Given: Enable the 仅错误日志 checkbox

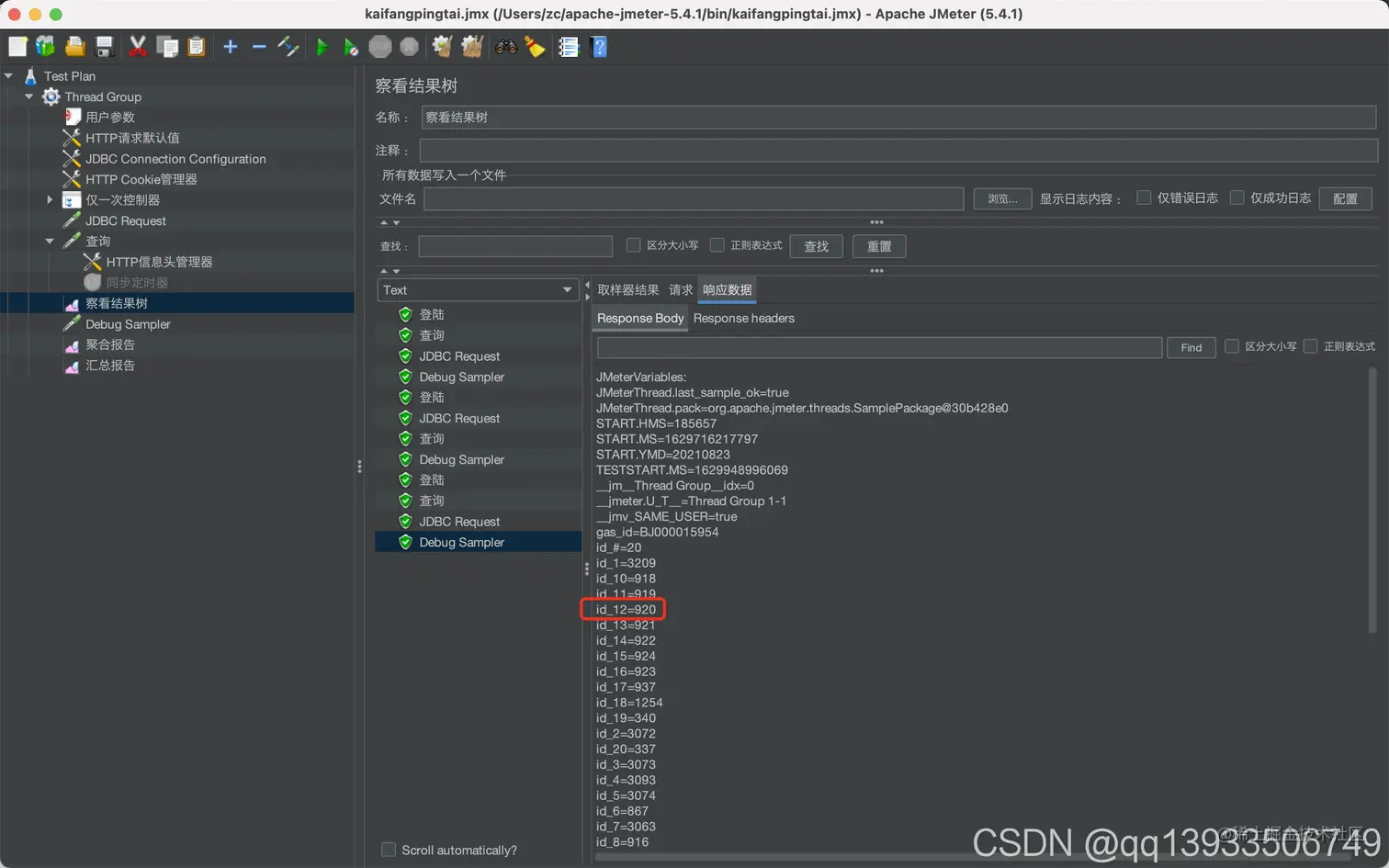Looking at the screenshot, I should (1144, 197).
